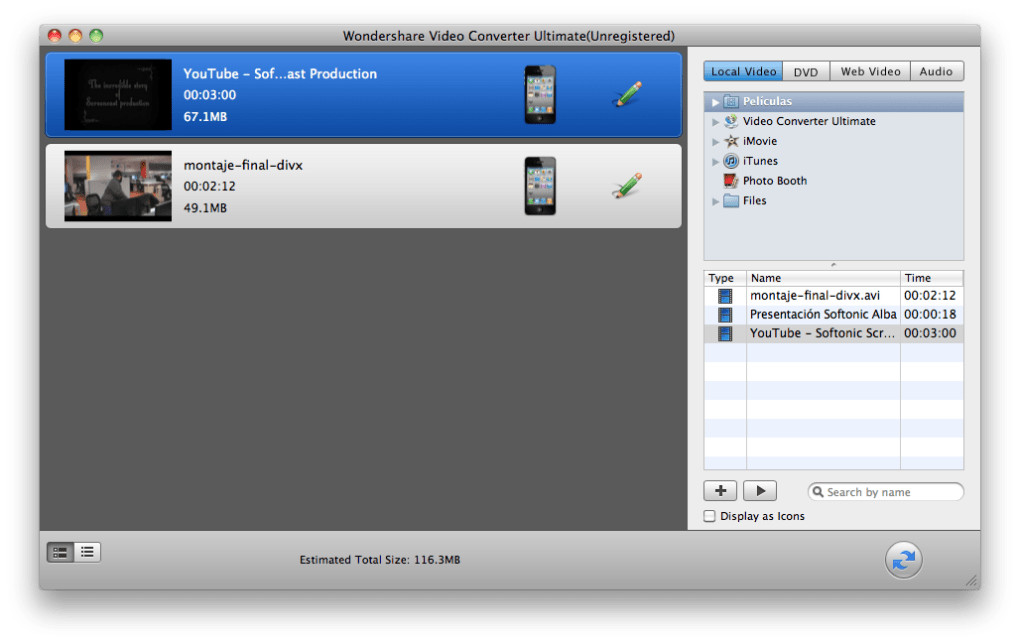Viewport: 1020px width, 644px height.
Task: Switch to the DVD tab
Action: (x=806, y=72)
